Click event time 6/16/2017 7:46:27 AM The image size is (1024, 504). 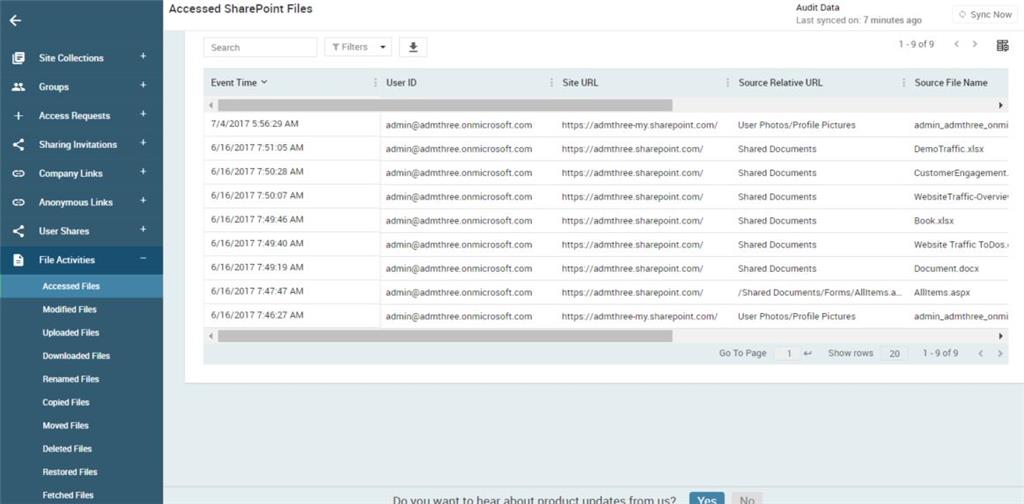[257, 315]
